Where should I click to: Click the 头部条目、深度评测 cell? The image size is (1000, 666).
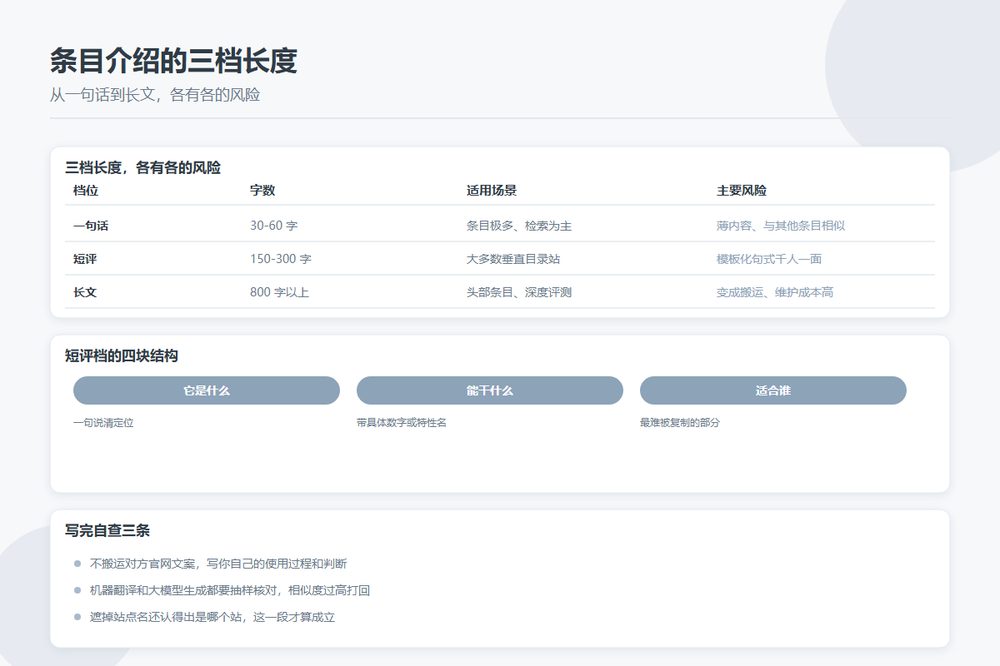click(518, 292)
